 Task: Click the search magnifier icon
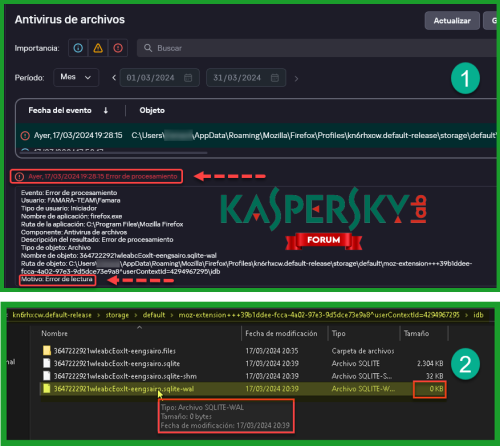click(148, 48)
